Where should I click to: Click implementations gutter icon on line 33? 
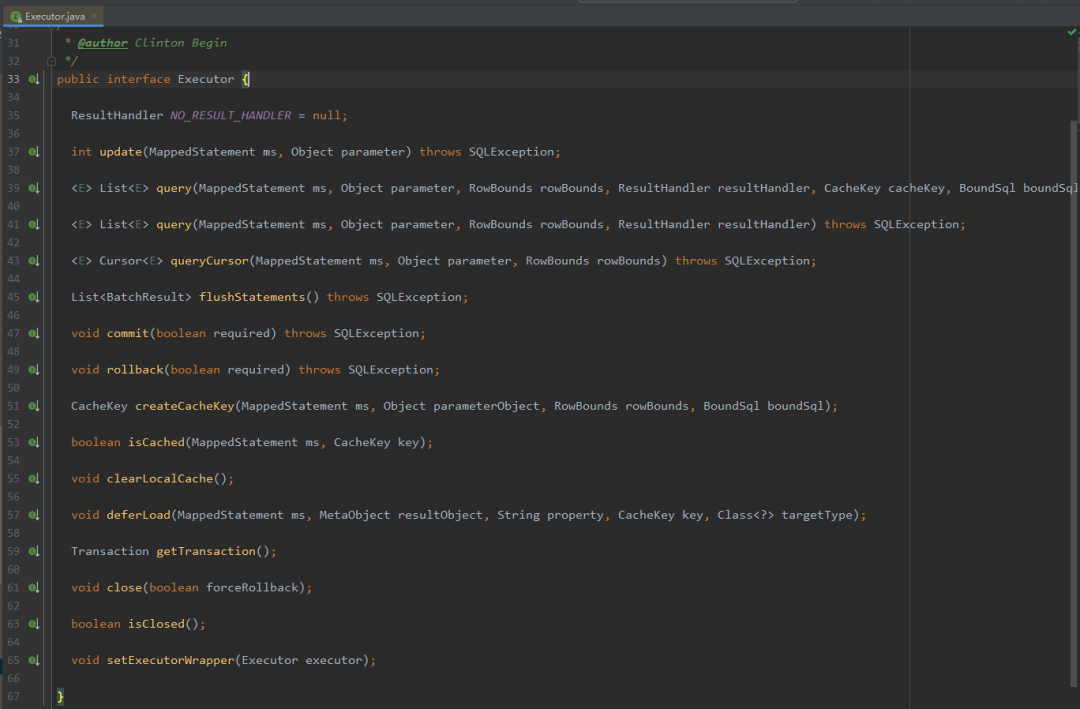34,79
